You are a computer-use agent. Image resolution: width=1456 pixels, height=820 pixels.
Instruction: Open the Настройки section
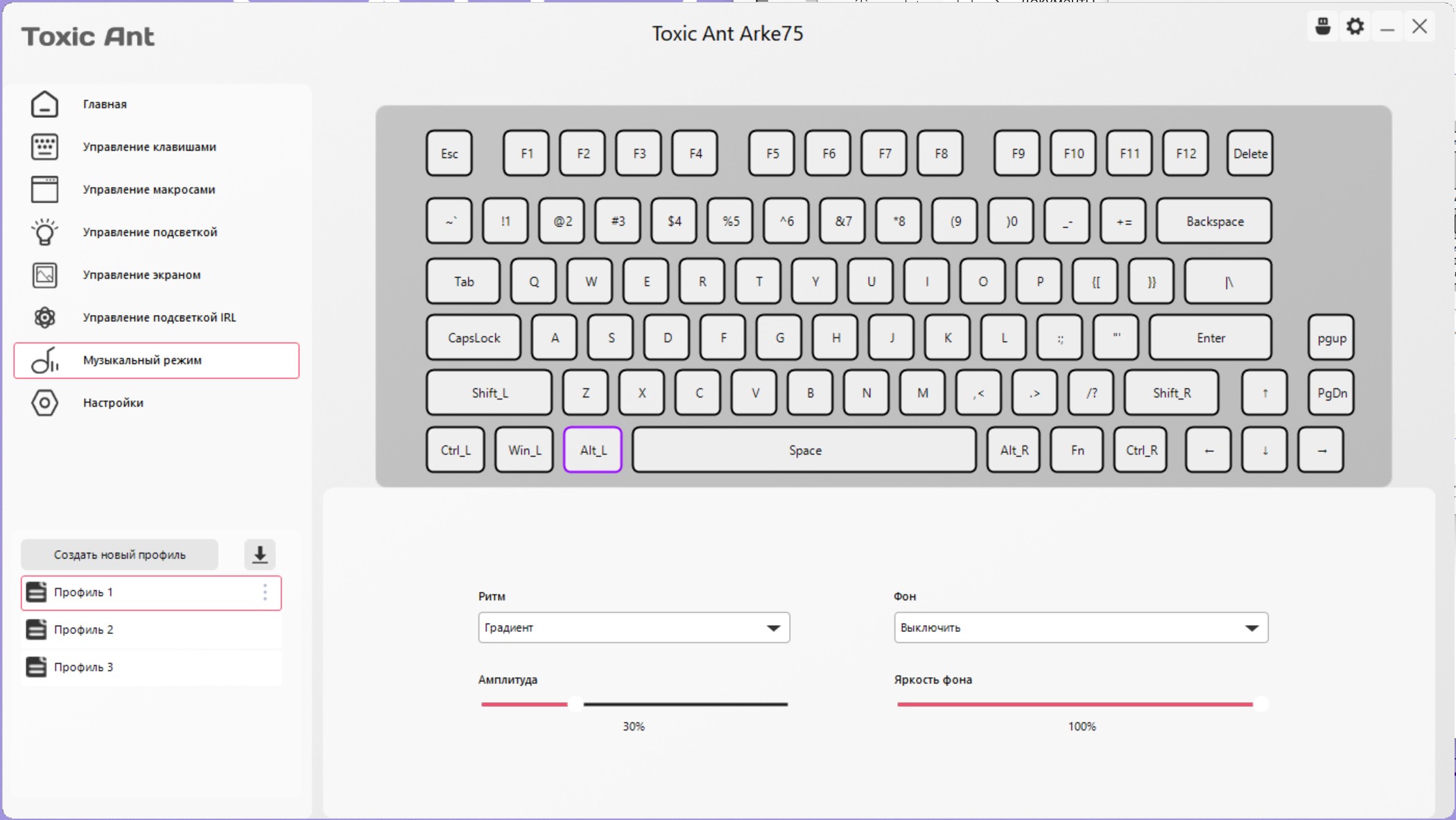pyautogui.click(x=157, y=403)
